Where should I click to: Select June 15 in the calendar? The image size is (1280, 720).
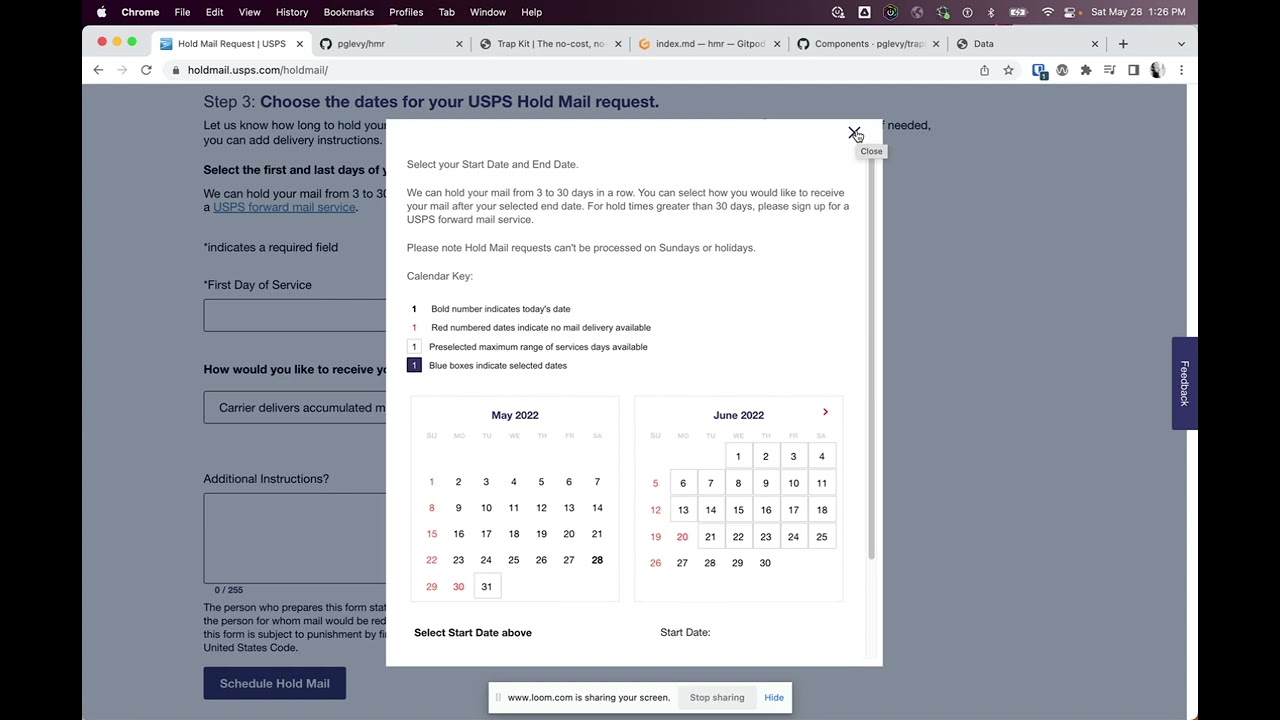[738, 510]
